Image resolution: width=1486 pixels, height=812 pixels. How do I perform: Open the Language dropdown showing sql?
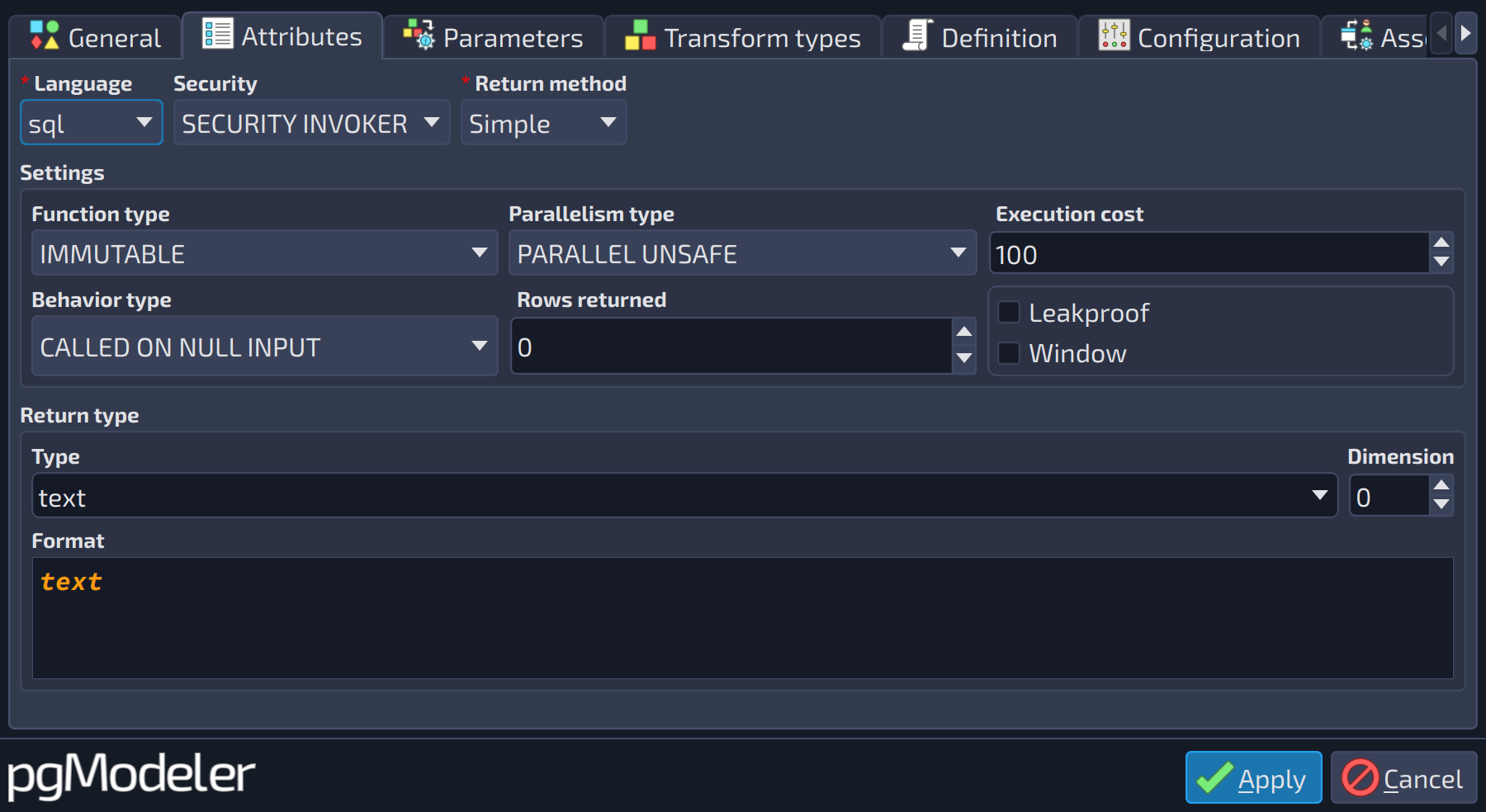[x=91, y=123]
